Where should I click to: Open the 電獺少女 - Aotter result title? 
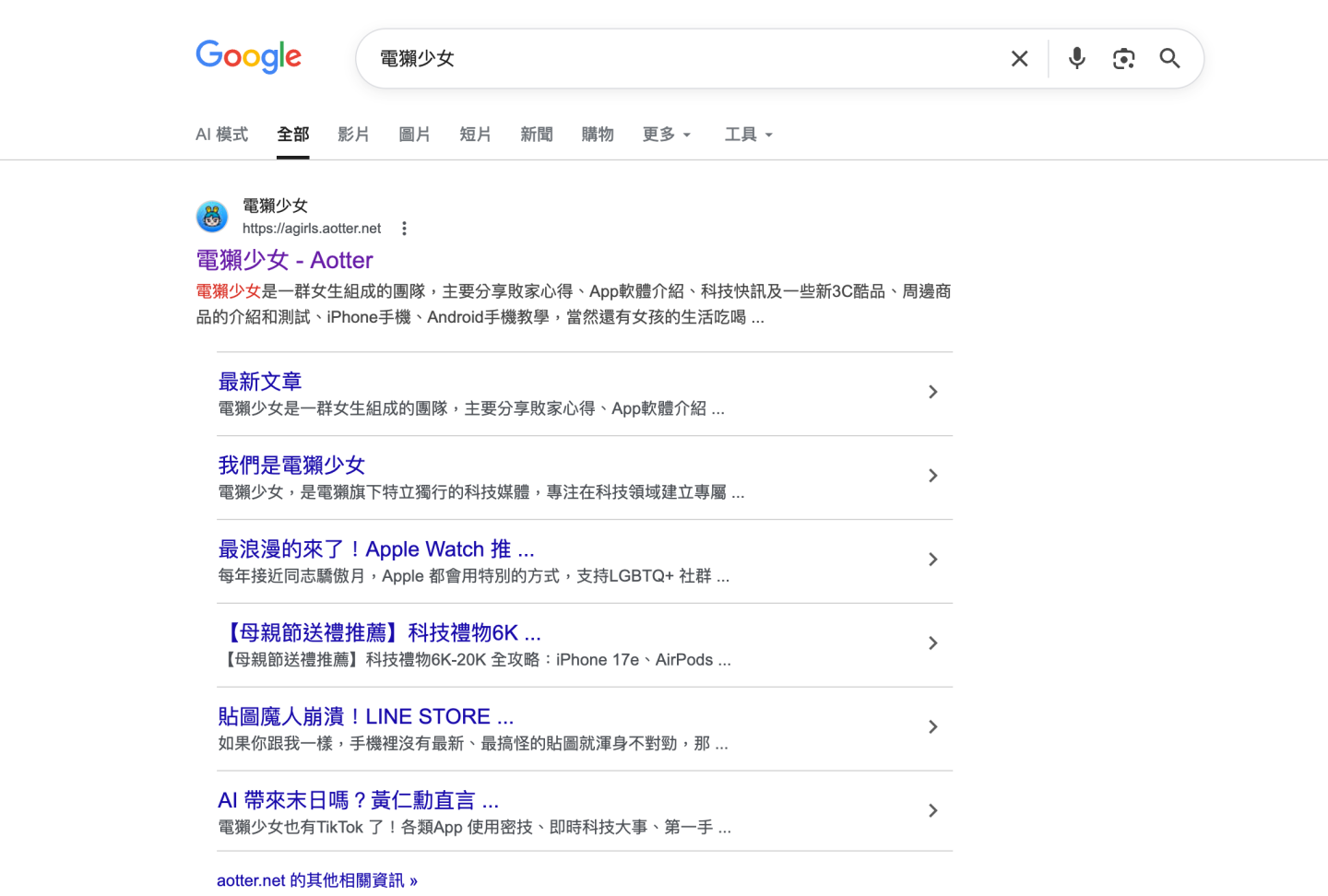pyautogui.click(x=284, y=260)
